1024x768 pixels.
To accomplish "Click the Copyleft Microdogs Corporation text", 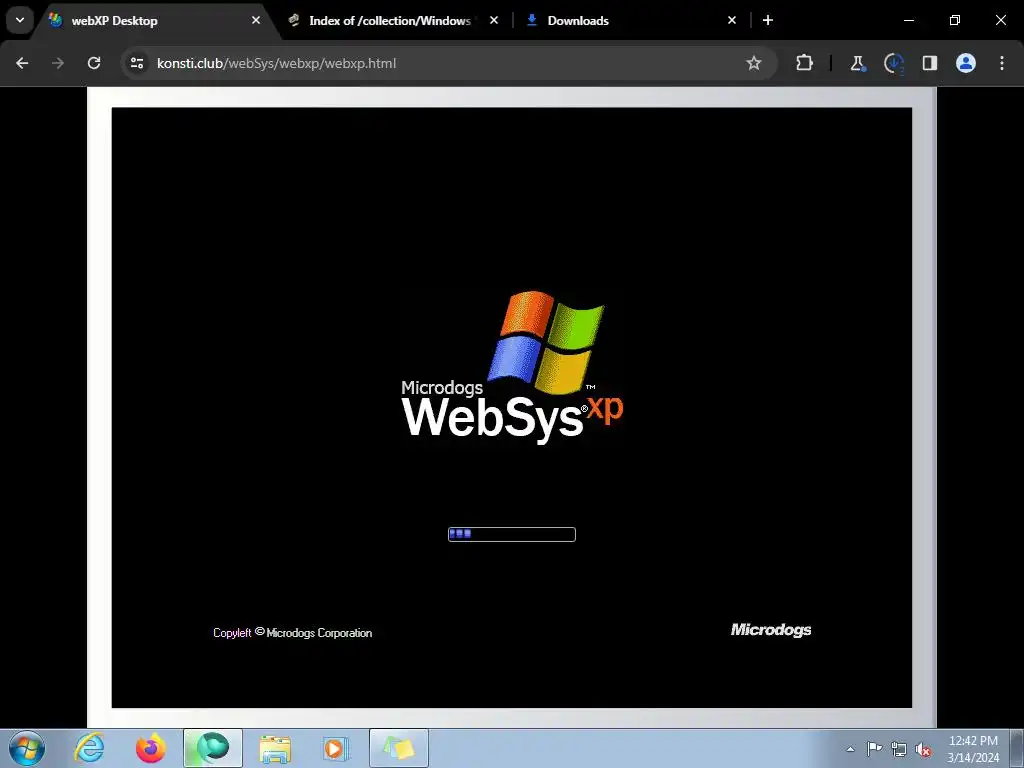I will [x=293, y=633].
